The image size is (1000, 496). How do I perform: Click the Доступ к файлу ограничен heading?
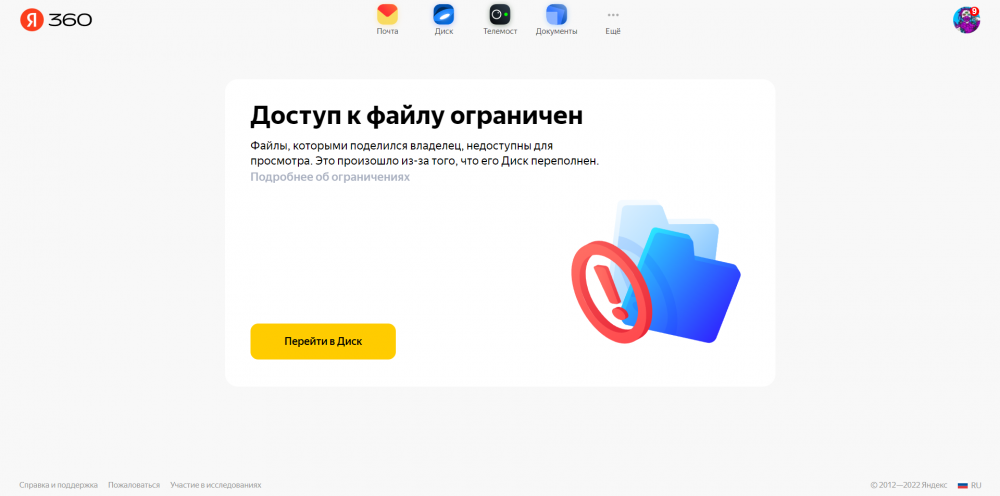pos(416,115)
